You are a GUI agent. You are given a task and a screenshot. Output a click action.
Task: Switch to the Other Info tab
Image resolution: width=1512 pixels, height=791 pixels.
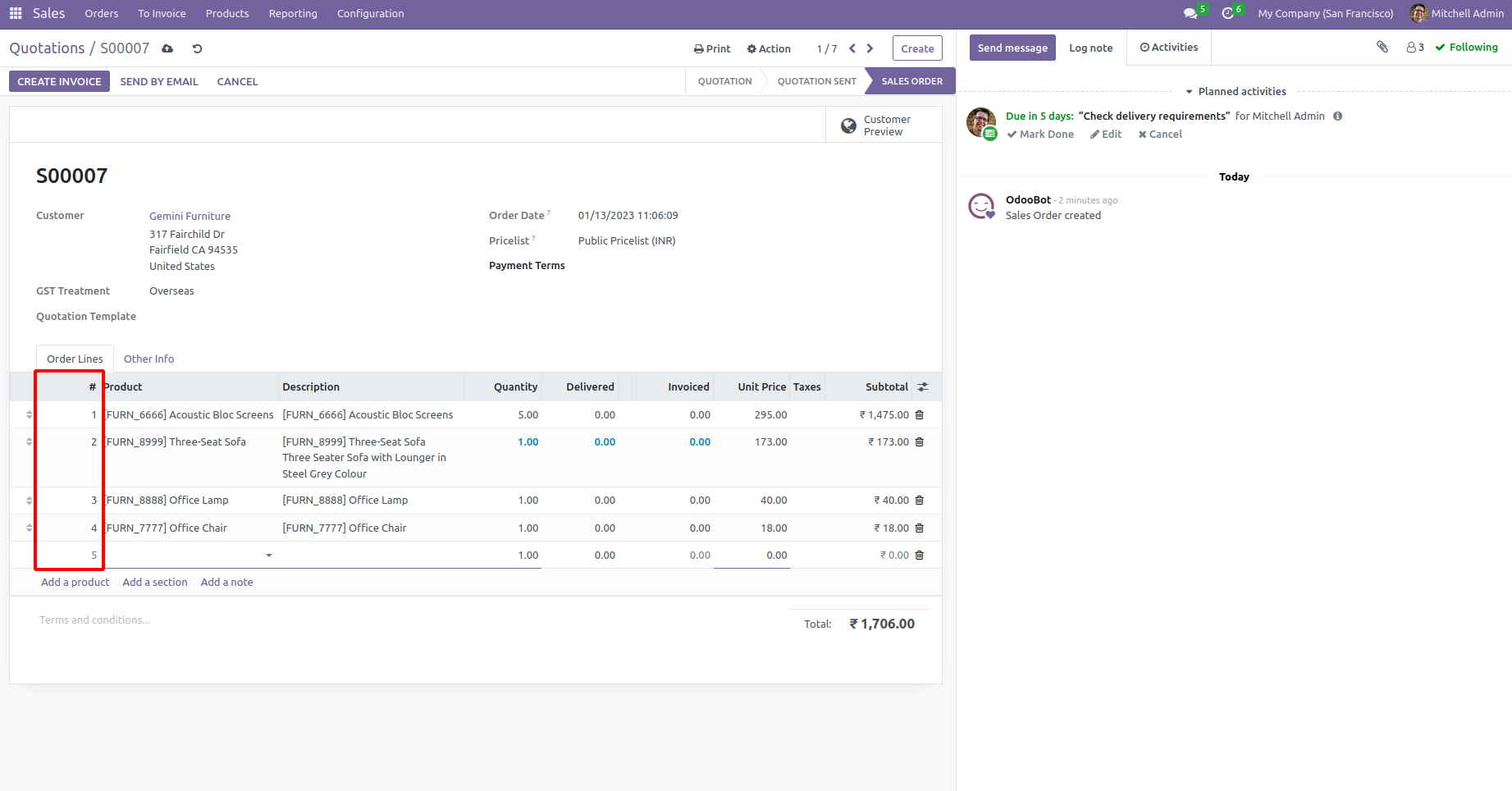[x=148, y=359]
